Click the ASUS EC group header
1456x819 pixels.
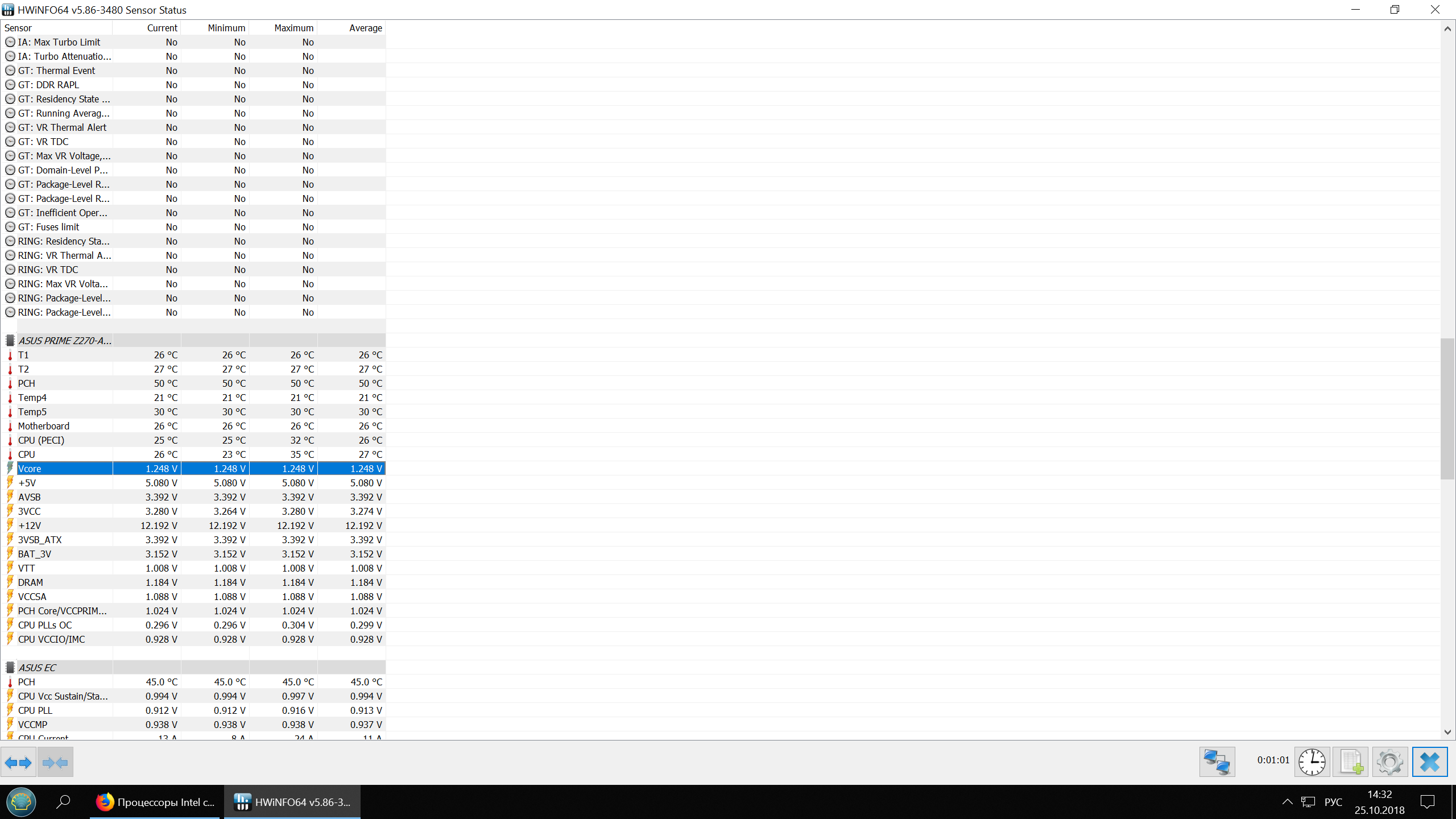pos(38,668)
